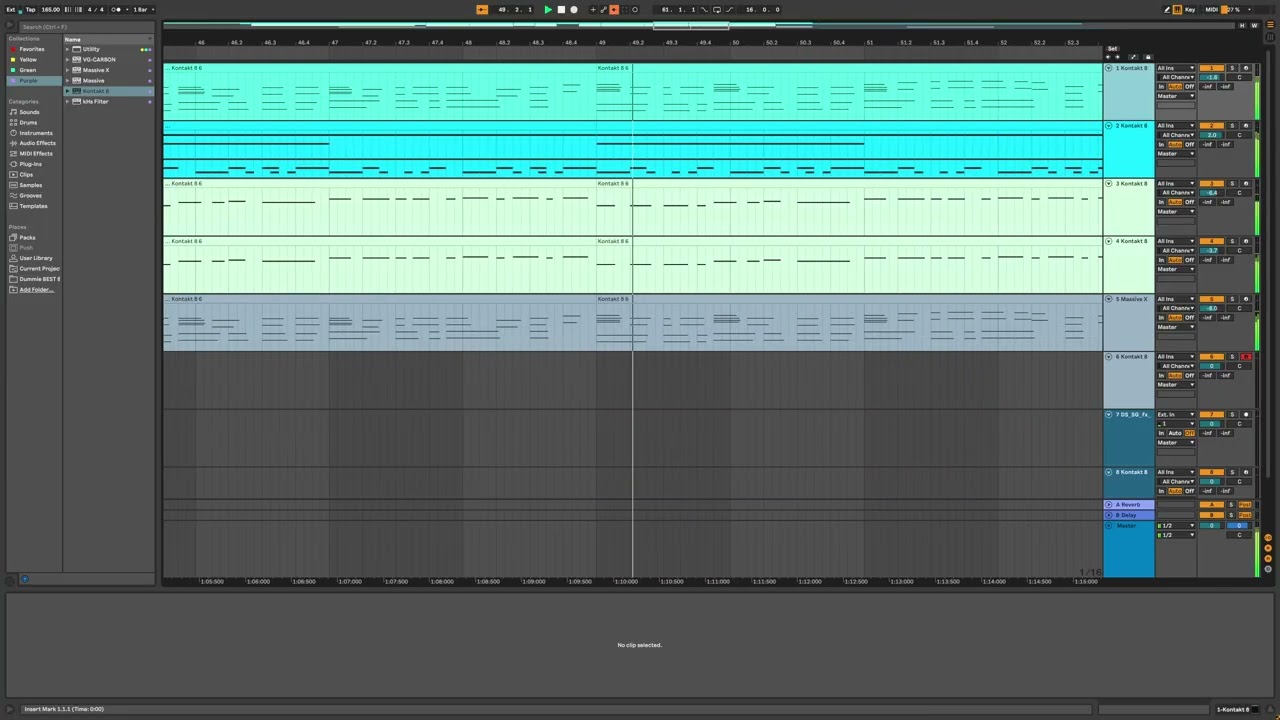Image resolution: width=1280 pixels, height=720 pixels.
Task: Open Samples category in browser
Action: coord(30,185)
